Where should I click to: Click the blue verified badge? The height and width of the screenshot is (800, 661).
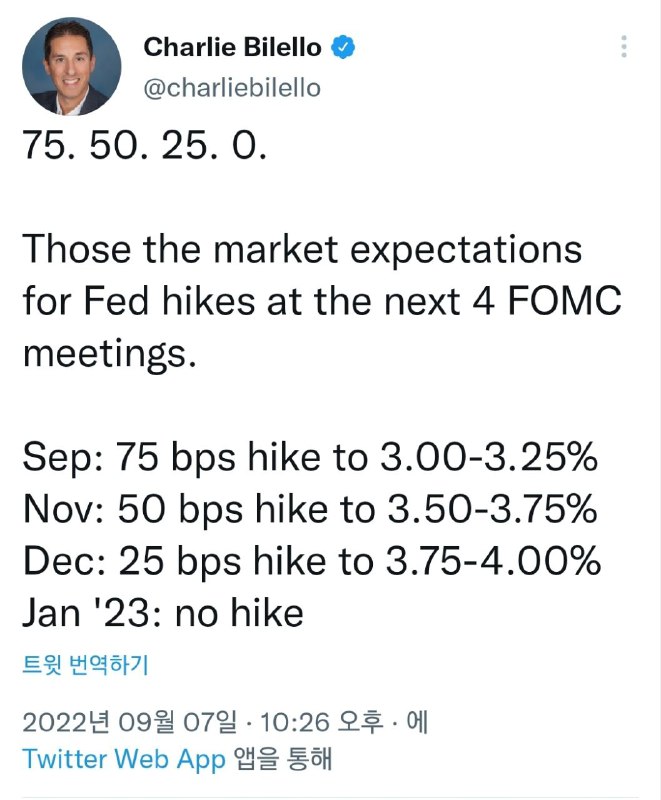click(x=343, y=47)
